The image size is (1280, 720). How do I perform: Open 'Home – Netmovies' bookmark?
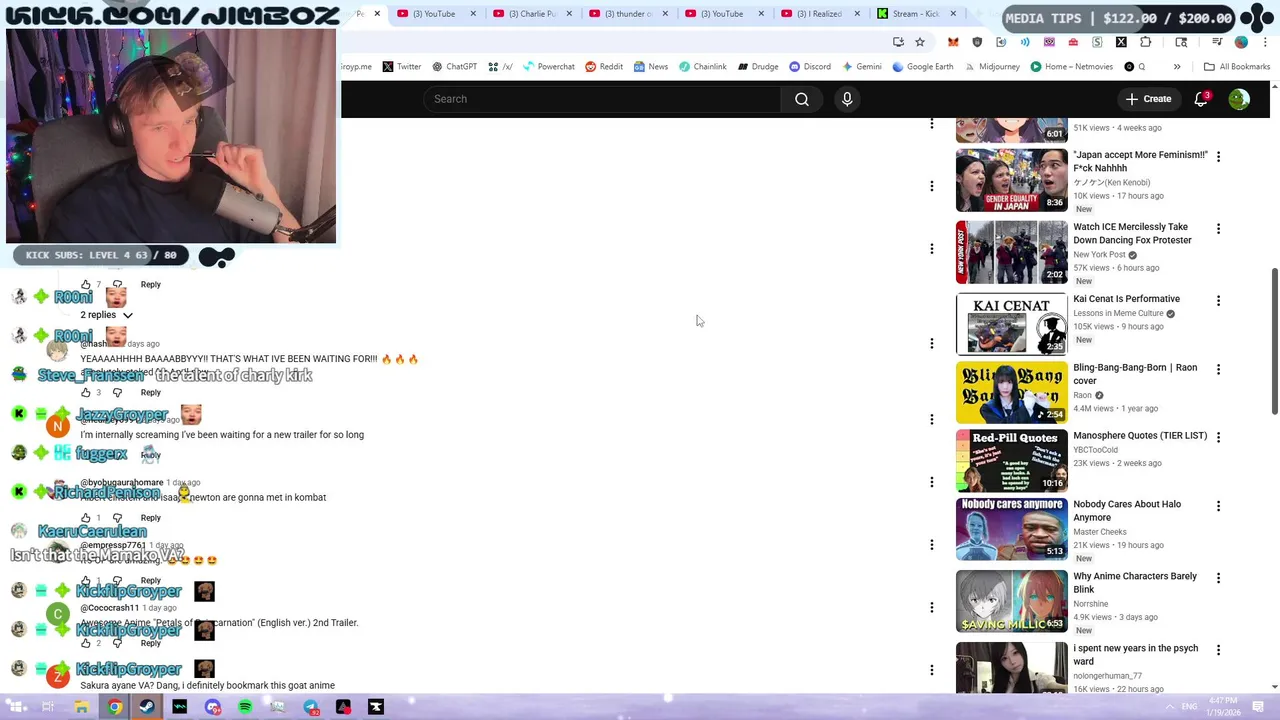point(1070,67)
